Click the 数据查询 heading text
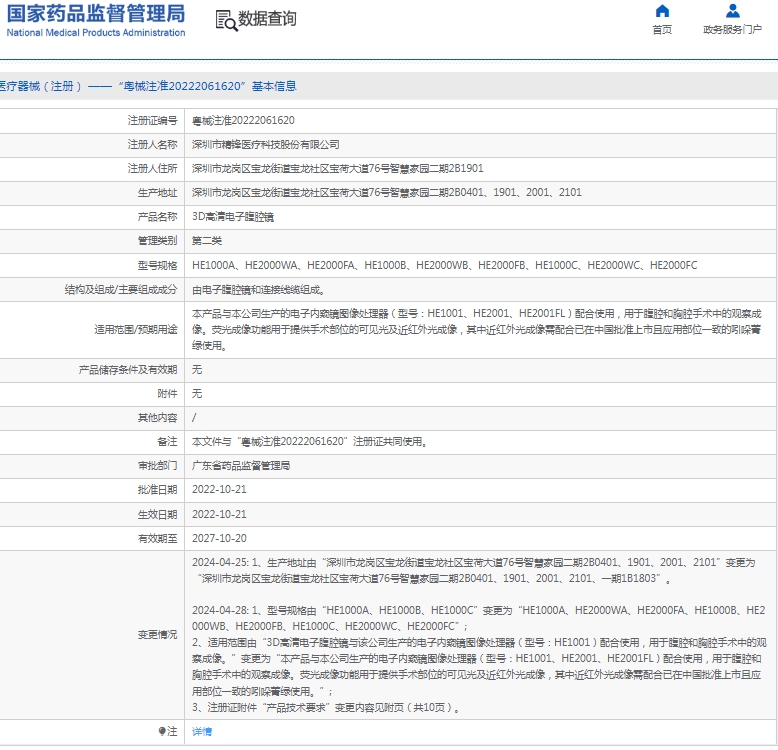778x750 pixels. (267, 19)
